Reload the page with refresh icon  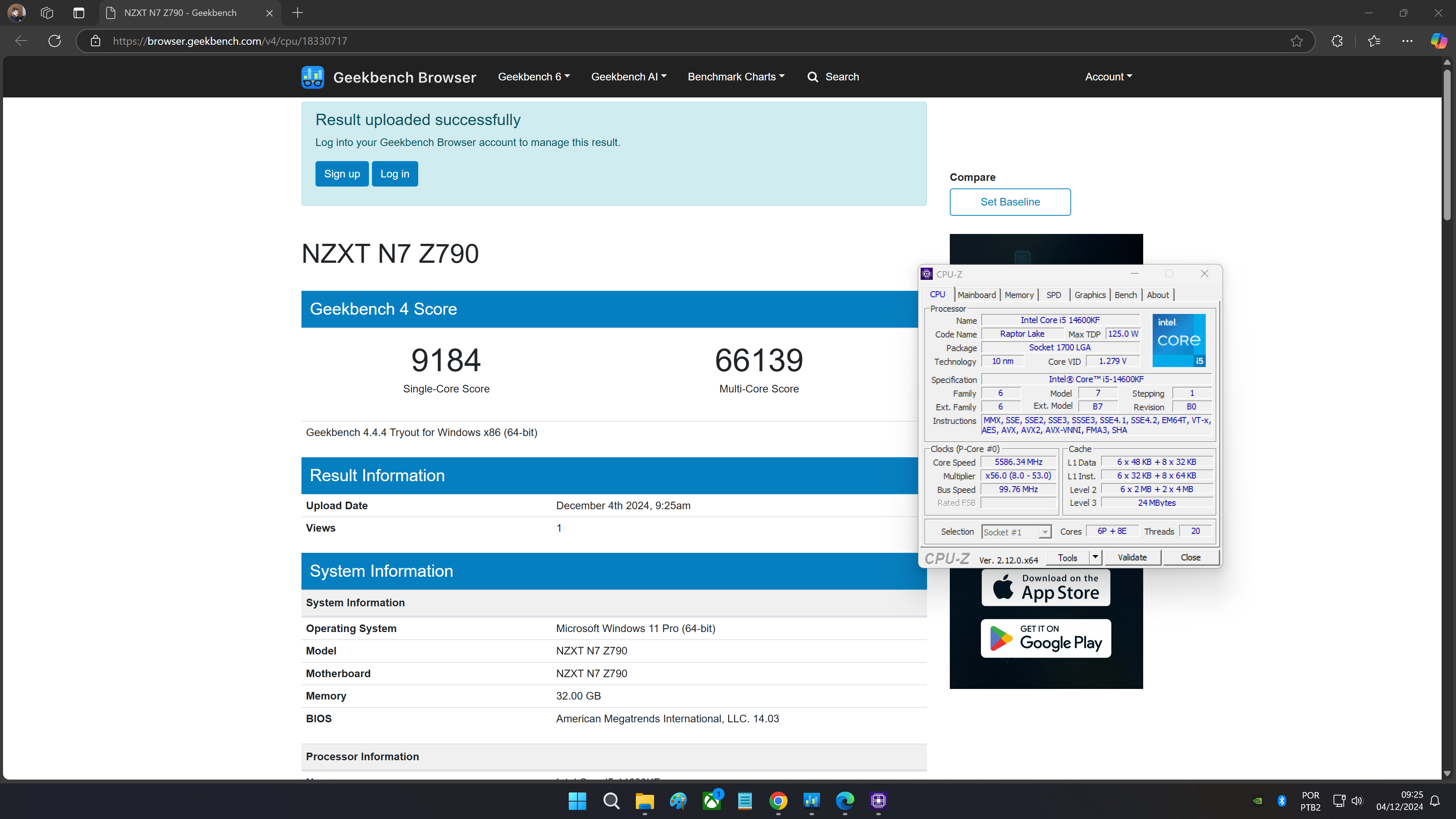tap(55, 41)
